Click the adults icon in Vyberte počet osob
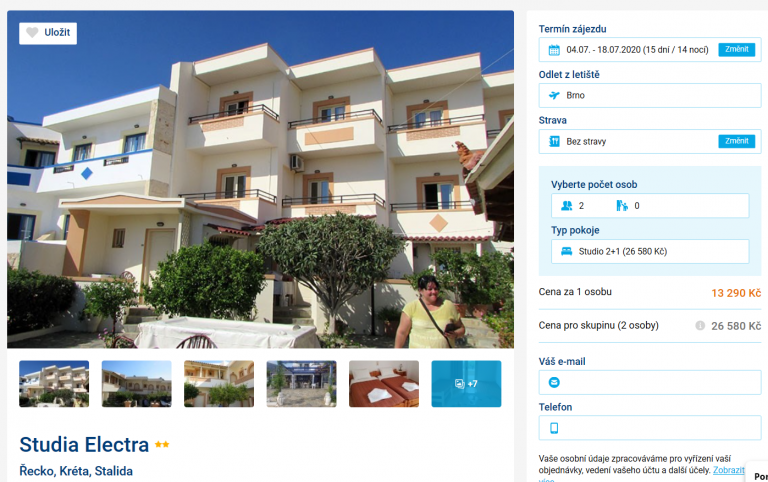 (x=567, y=206)
